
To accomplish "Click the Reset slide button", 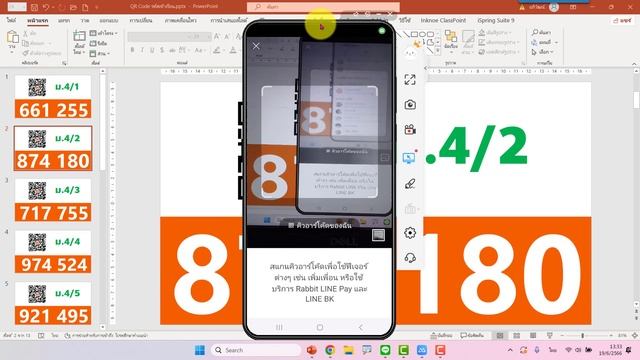I will 98,43.
